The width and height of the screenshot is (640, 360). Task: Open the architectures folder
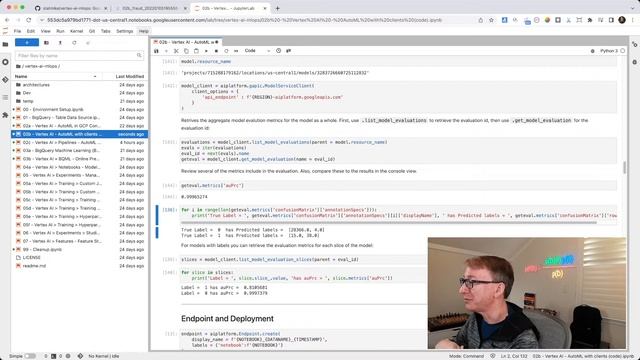(x=36, y=85)
